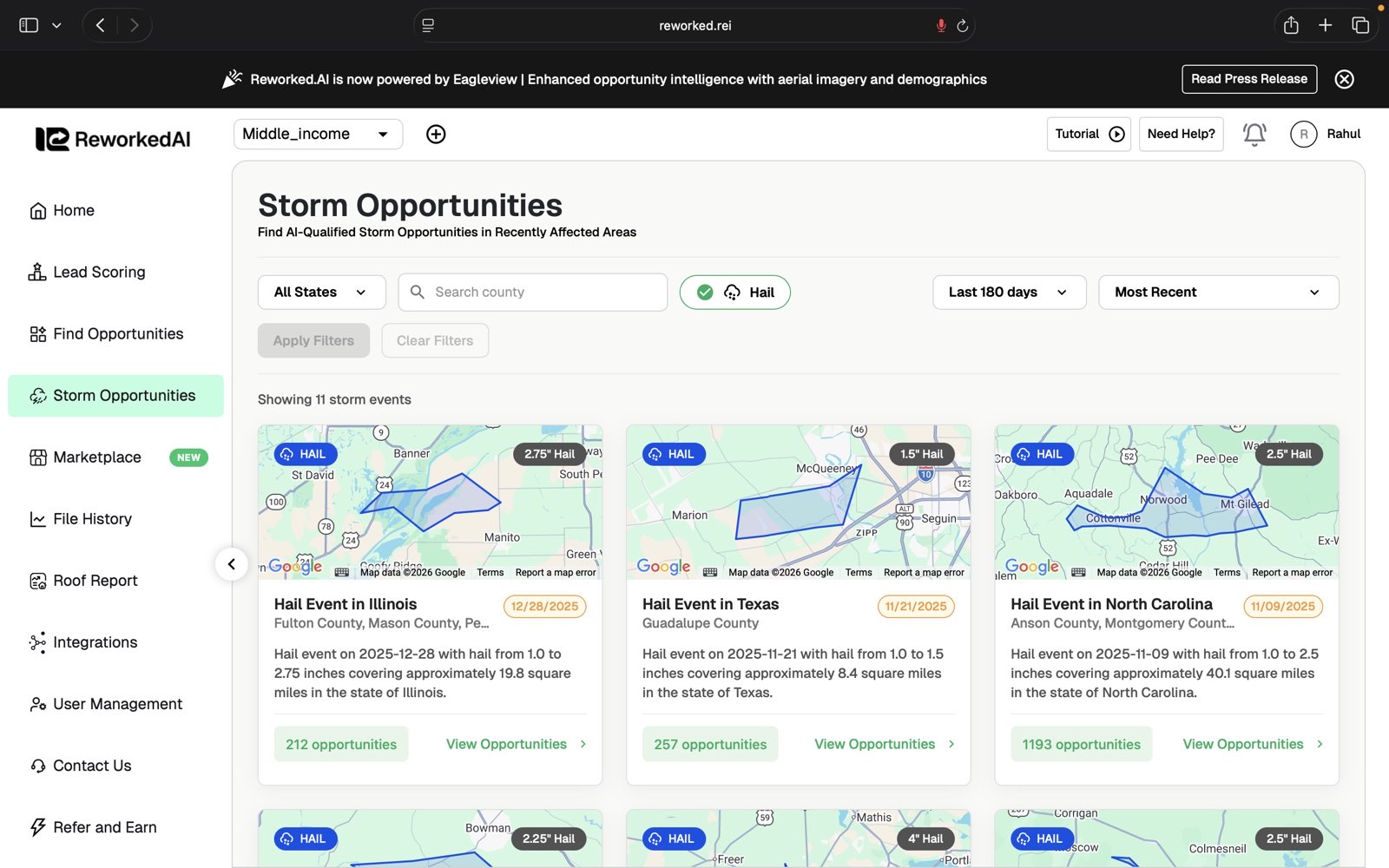Open Home from the sidebar
Image resolution: width=1389 pixels, height=868 pixels.
click(x=74, y=210)
